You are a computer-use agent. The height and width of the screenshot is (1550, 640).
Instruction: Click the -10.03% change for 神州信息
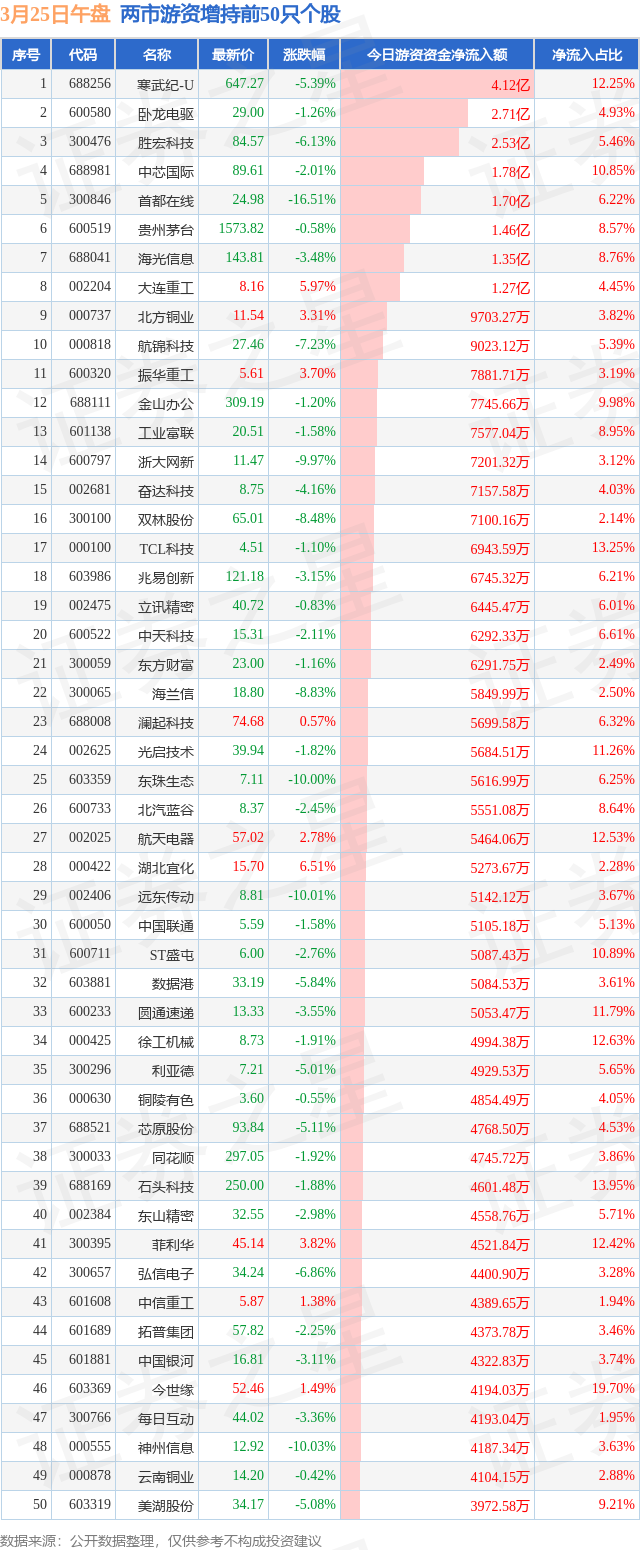312,1447
